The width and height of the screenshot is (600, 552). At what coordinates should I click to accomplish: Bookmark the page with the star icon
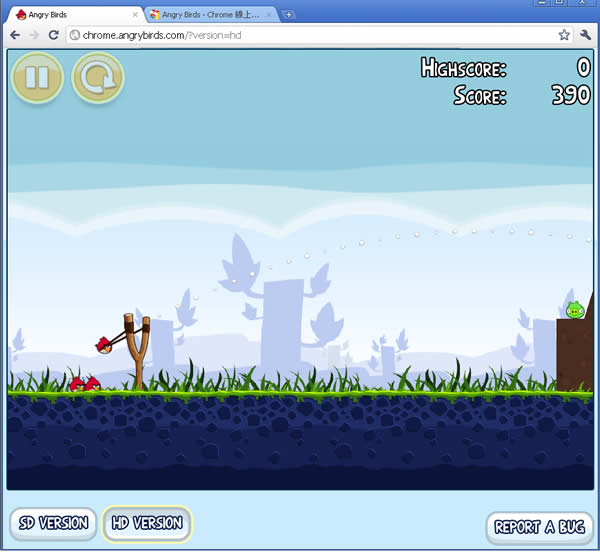click(x=564, y=35)
